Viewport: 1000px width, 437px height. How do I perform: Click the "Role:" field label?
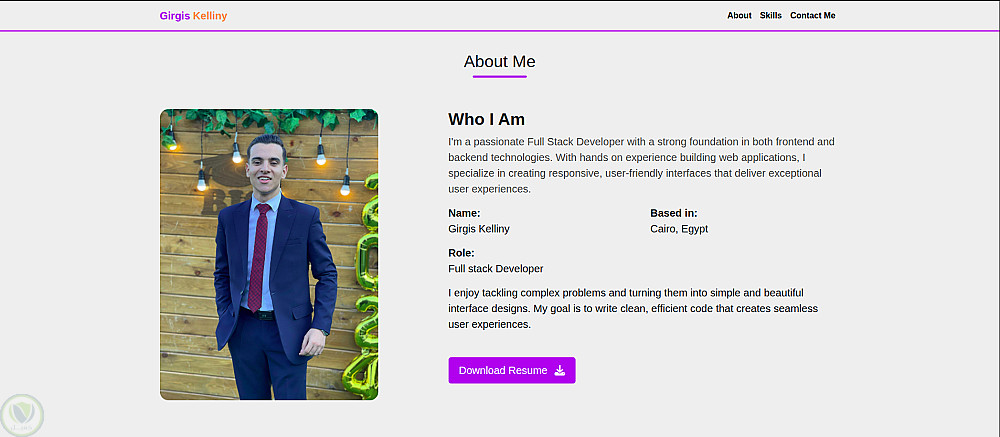pyautogui.click(x=461, y=253)
